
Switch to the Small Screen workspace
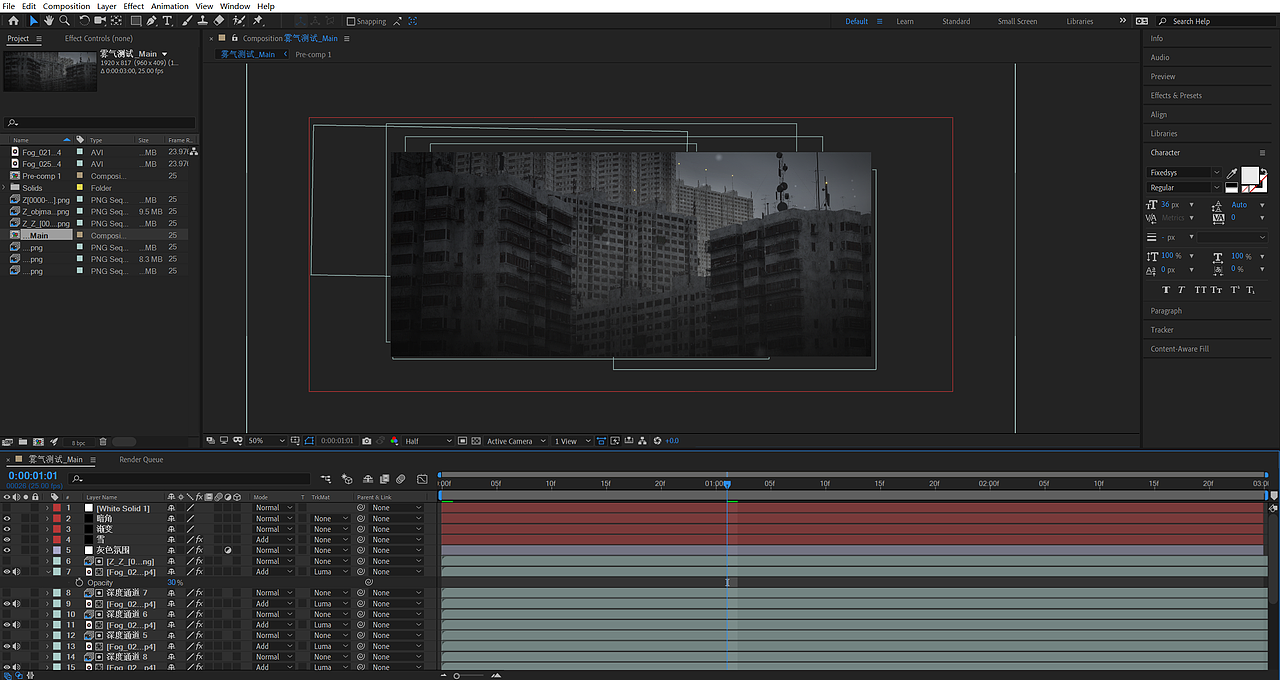pos(1017,21)
